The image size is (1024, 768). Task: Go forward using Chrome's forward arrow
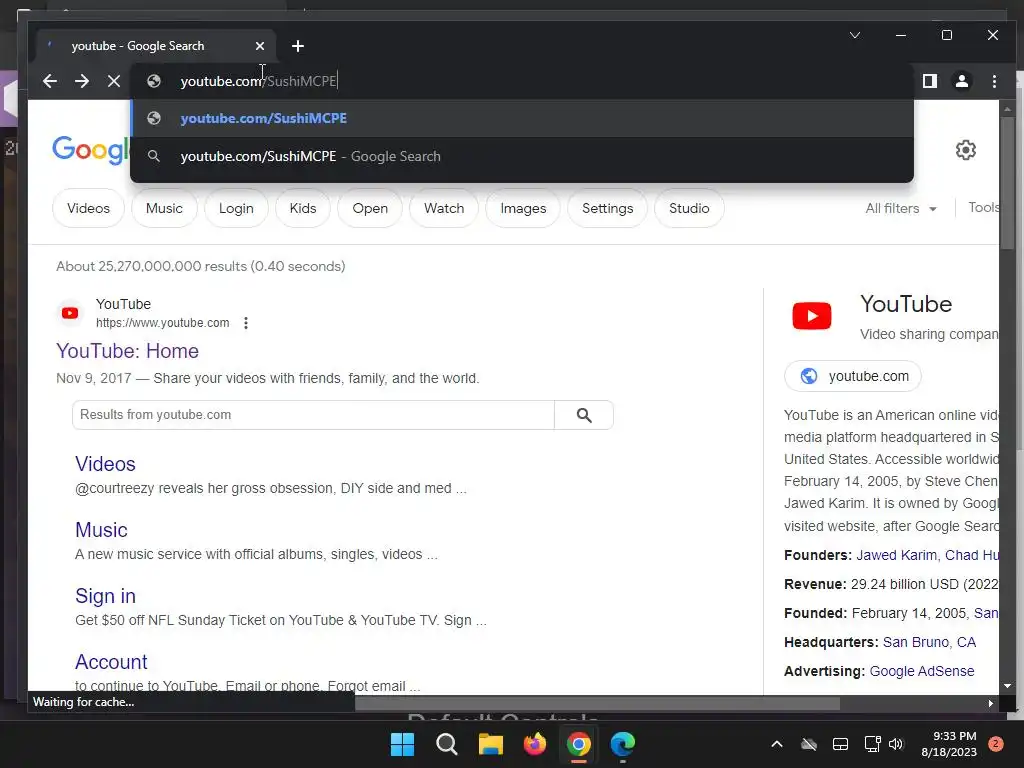(x=82, y=81)
